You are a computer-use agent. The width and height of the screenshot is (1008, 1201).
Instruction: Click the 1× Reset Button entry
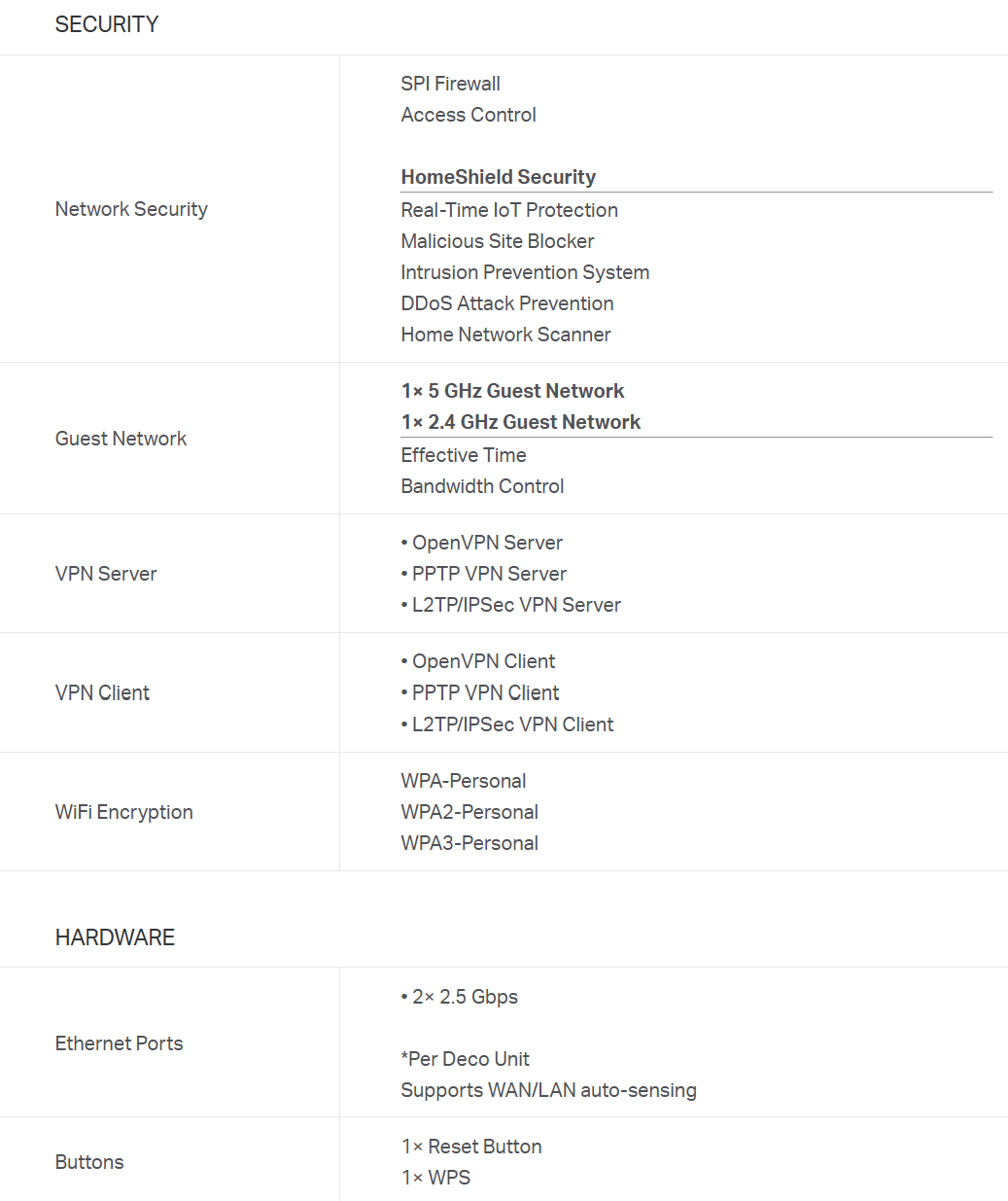coord(471,1147)
